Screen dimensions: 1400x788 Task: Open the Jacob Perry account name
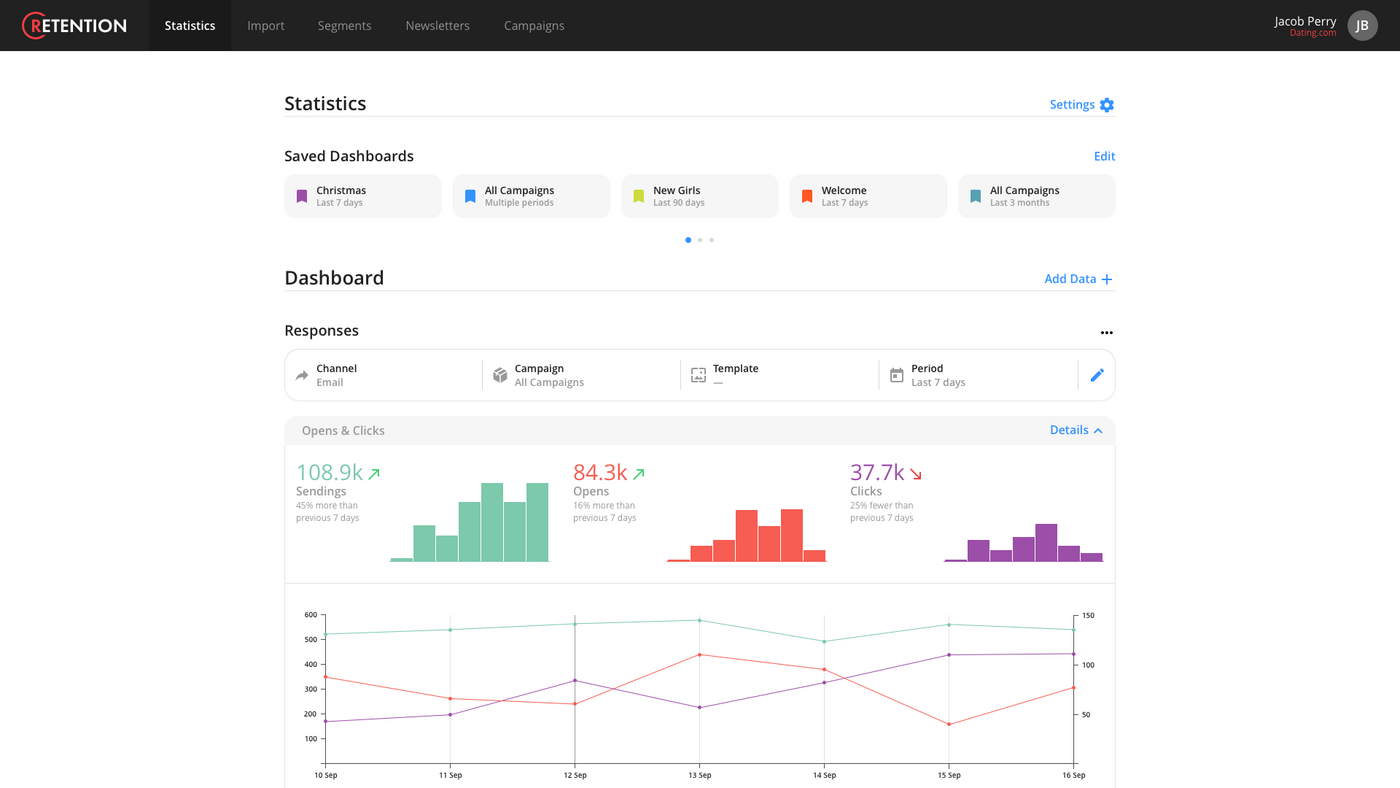1305,21
